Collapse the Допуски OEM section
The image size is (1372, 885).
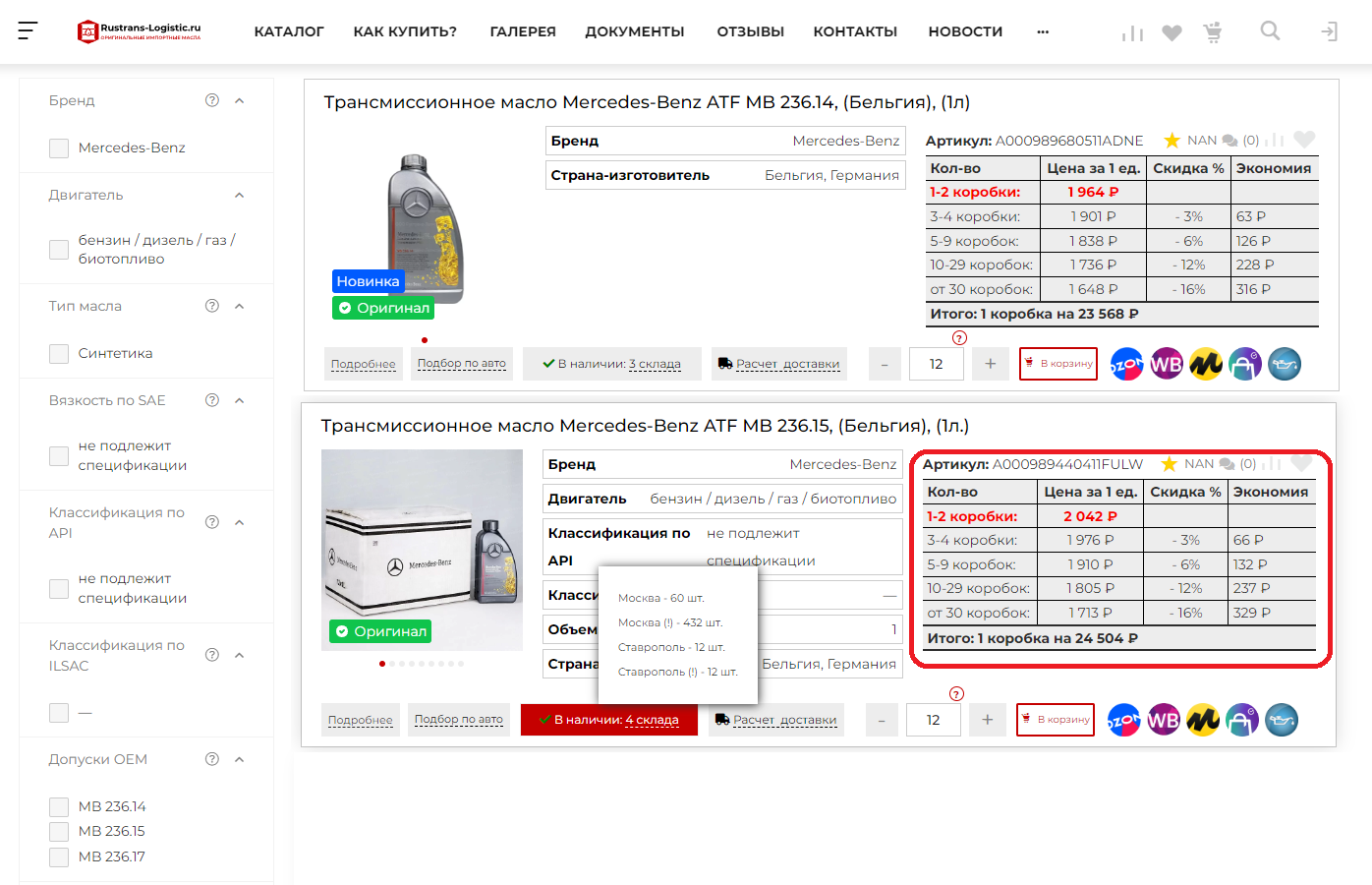[239, 759]
